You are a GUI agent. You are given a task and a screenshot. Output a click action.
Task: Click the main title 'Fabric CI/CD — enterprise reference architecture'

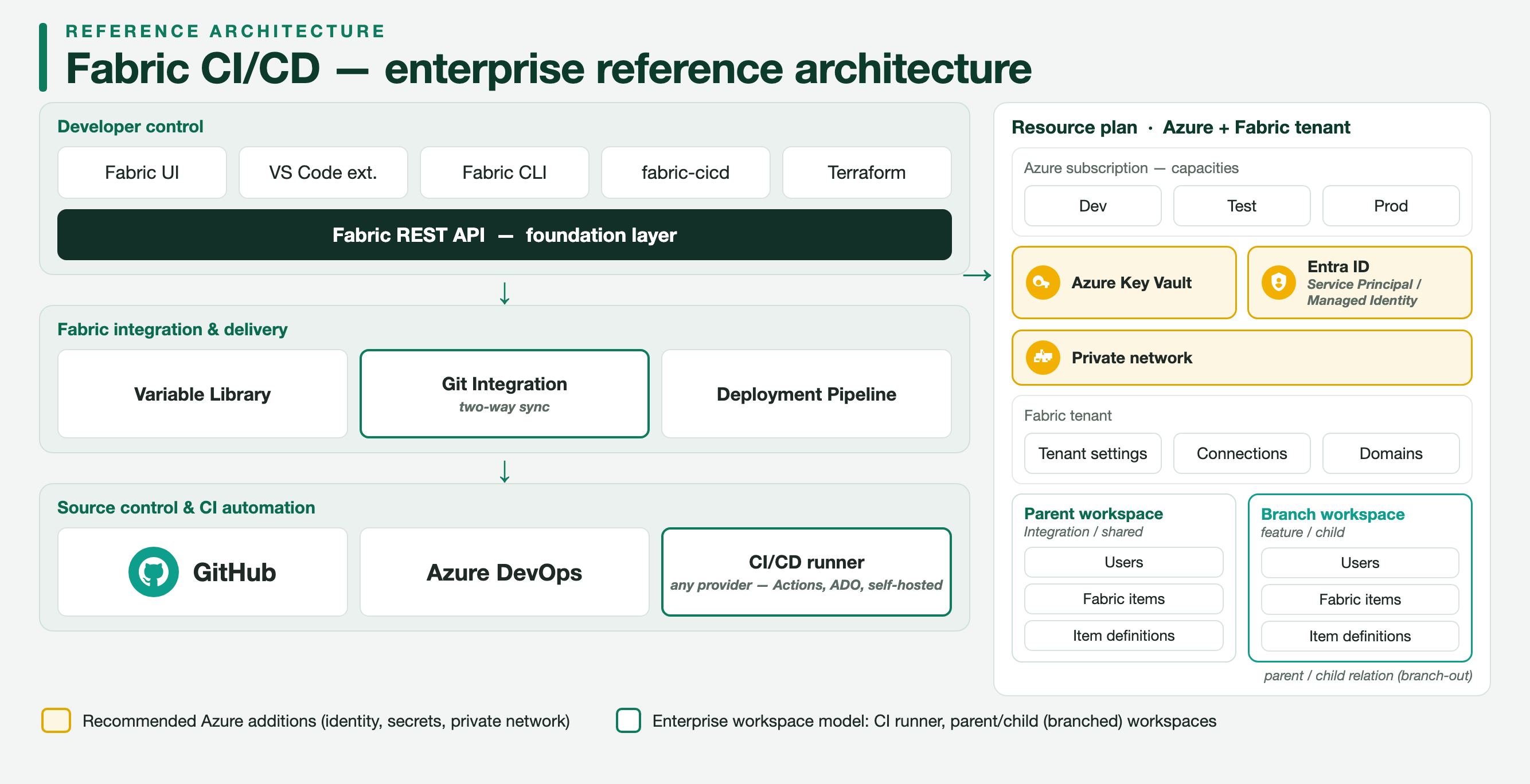pyautogui.click(x=548, y=68)
